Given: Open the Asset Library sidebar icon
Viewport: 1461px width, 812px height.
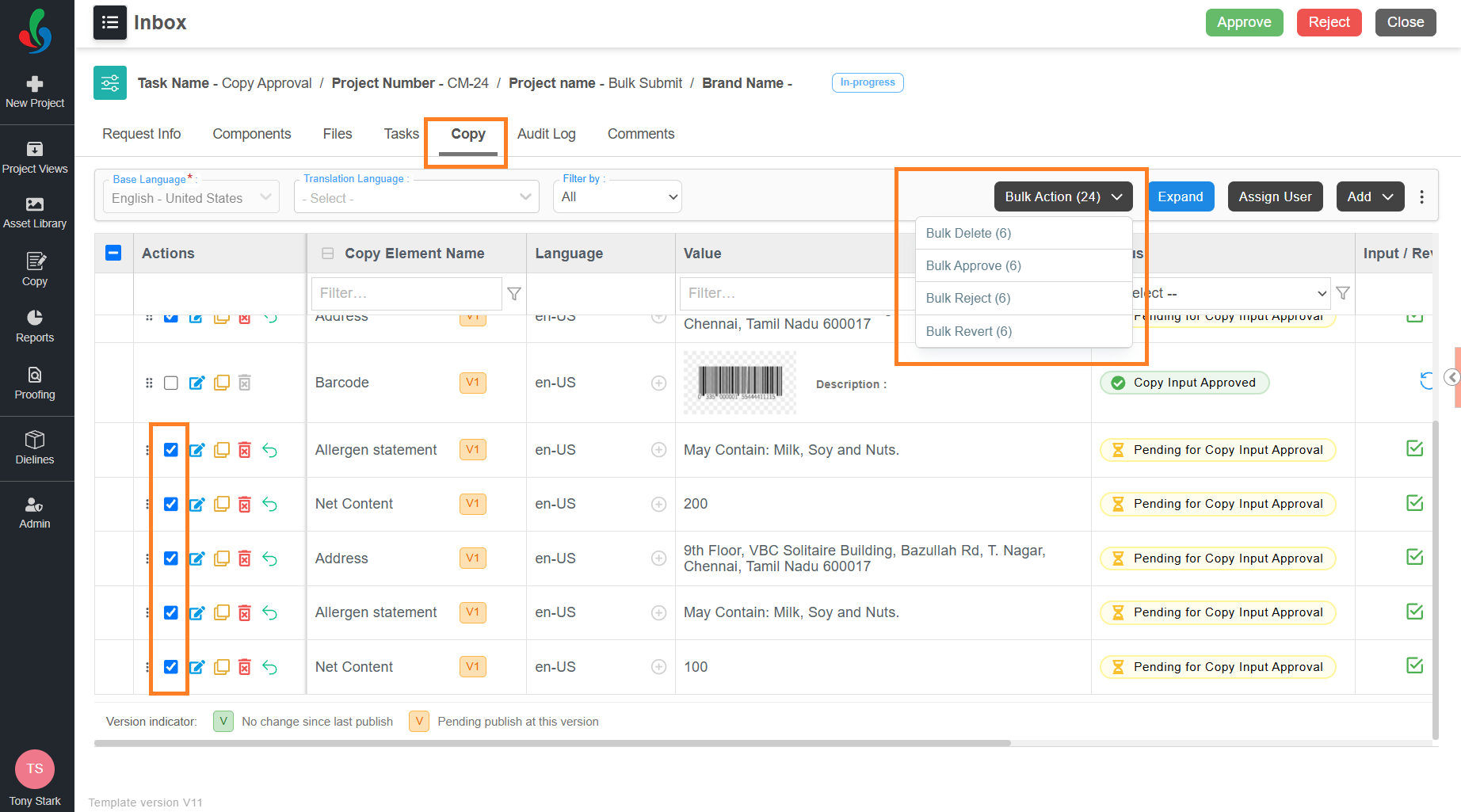Looking at the screenshot, I should tap(35, 212).
